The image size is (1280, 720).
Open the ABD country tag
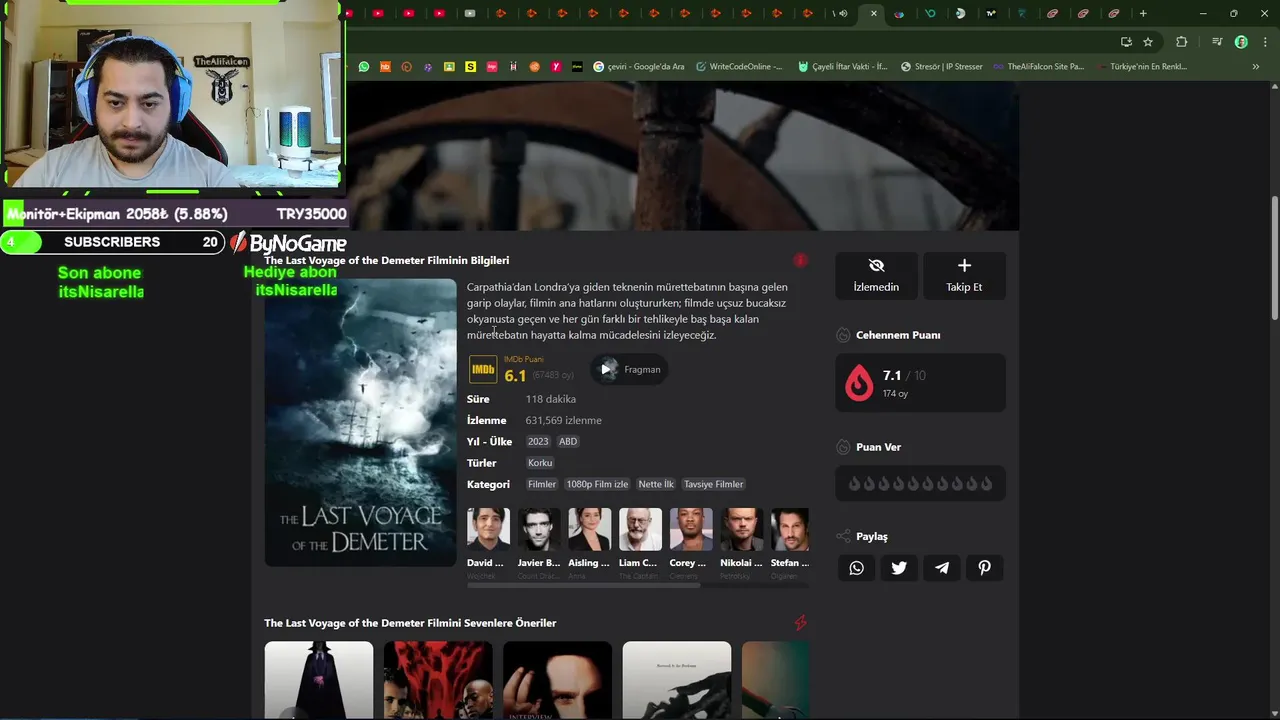568,441
